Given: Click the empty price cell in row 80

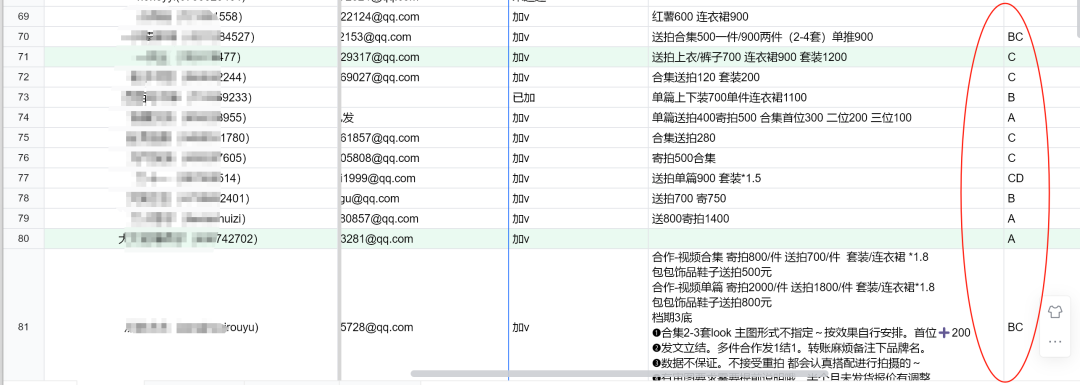Looking at the screenshot, I should 825,239.
